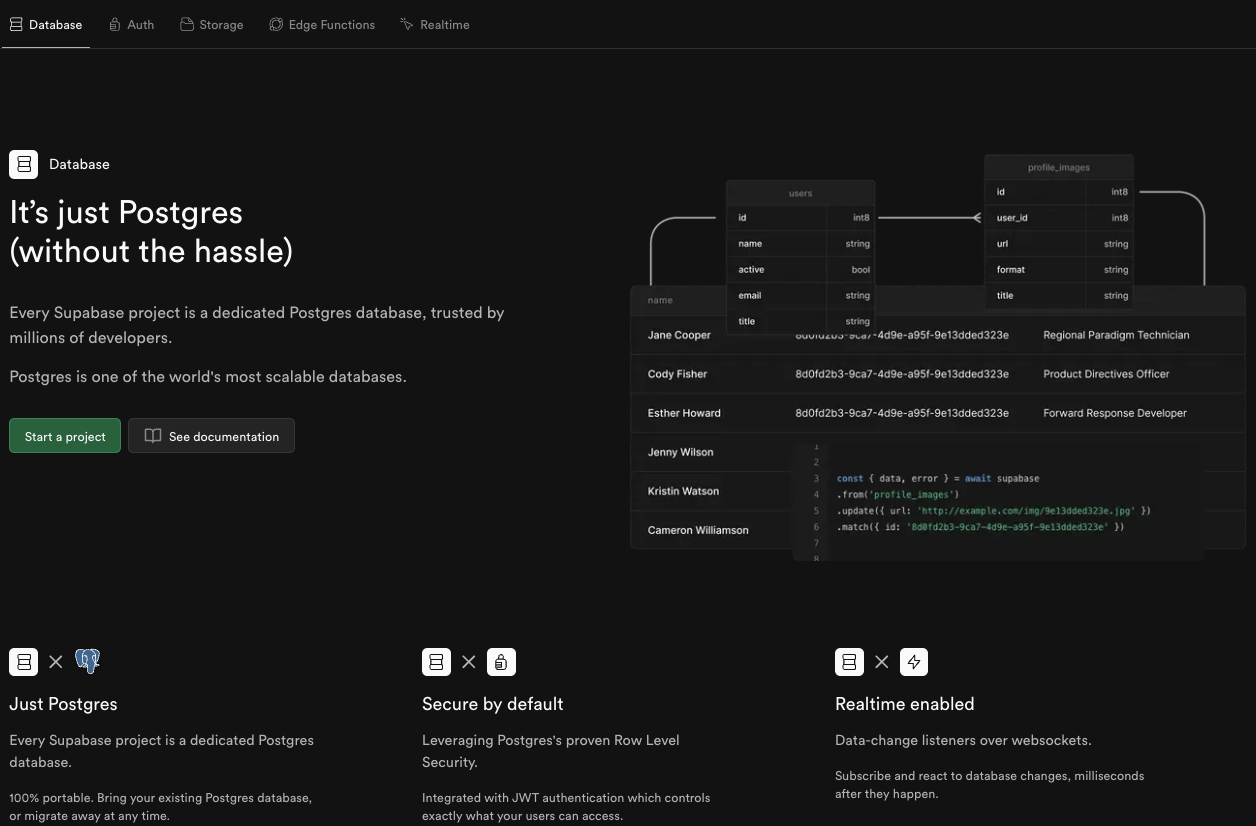This screenshot has width=1256, height=826.
Task: Click the Auth lock icon above Secure by default
Action: pos(501,661)
